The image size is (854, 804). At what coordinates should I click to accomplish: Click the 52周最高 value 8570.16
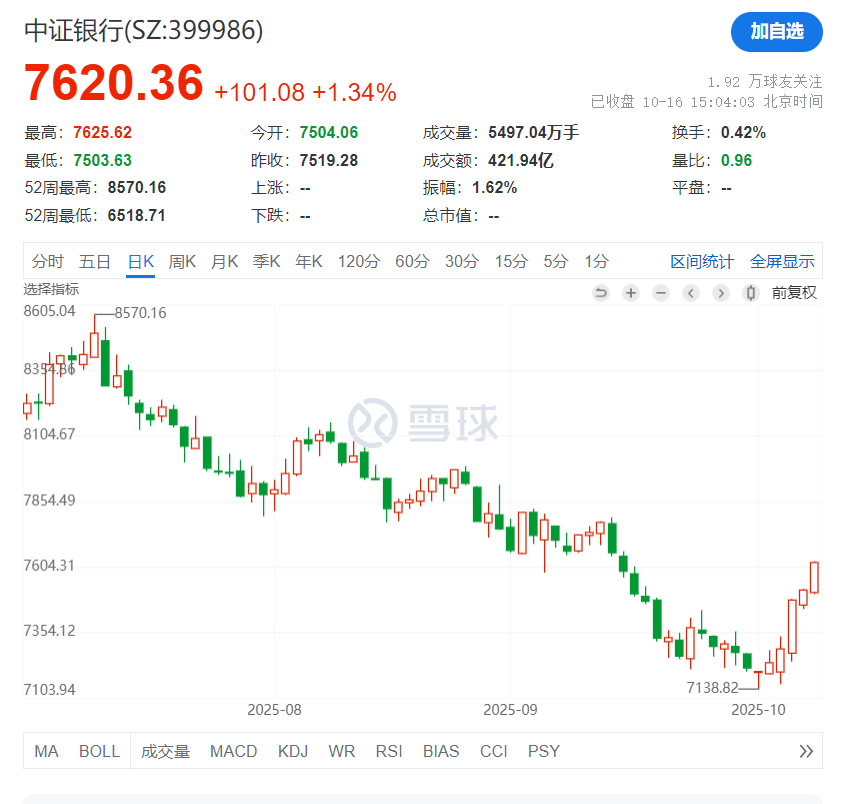tap(137, 188)
